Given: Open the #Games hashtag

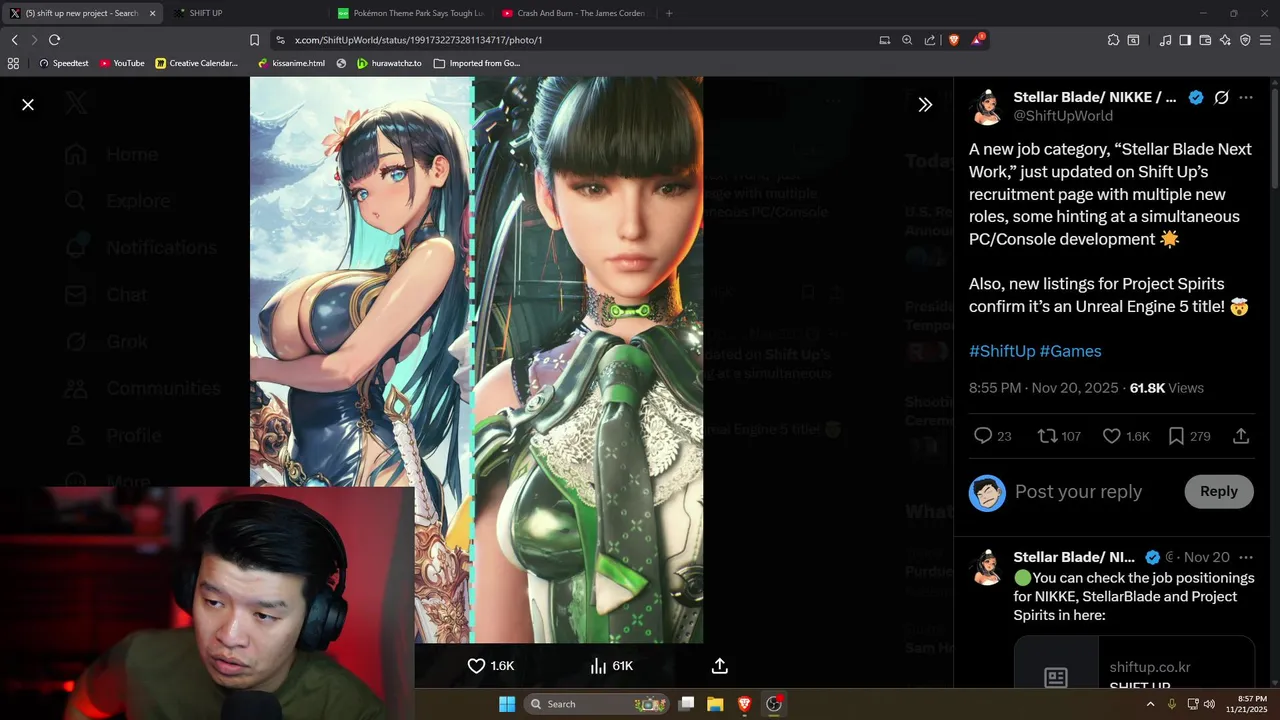Looking at the screenshot, I should pyautogui.click(x=1070, y=351).
